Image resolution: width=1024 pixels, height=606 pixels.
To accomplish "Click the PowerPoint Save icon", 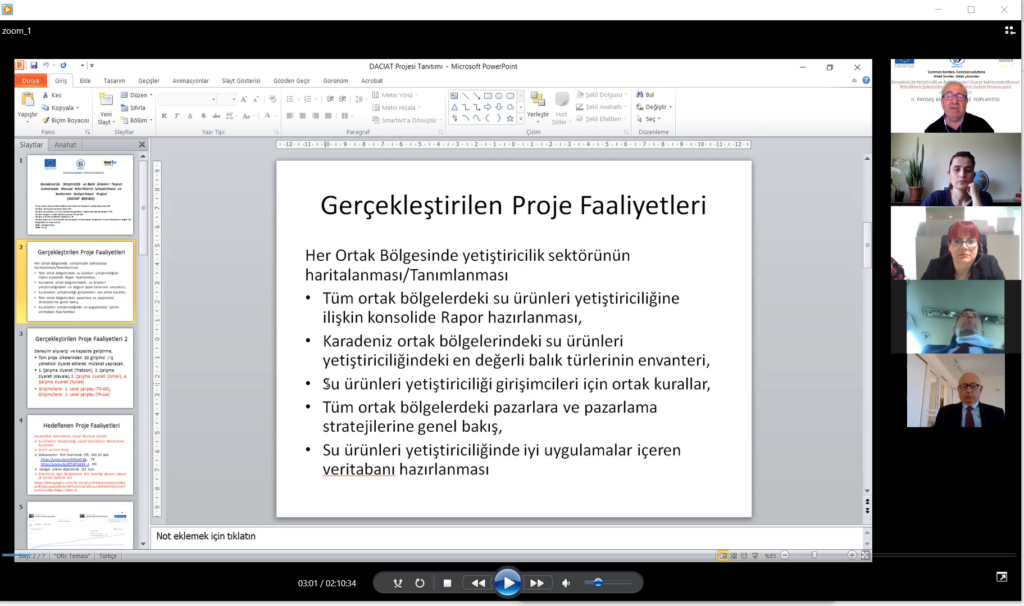I will tap(33, 66).
